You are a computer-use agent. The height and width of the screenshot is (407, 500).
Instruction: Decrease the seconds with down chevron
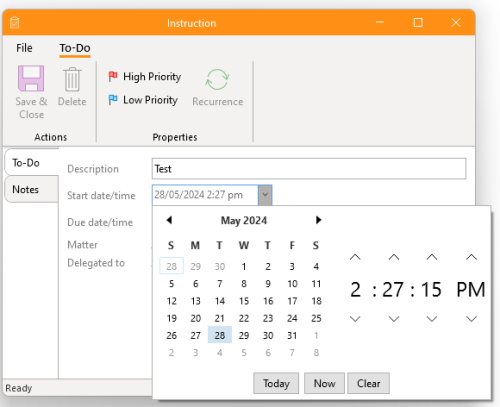point(432,319)
